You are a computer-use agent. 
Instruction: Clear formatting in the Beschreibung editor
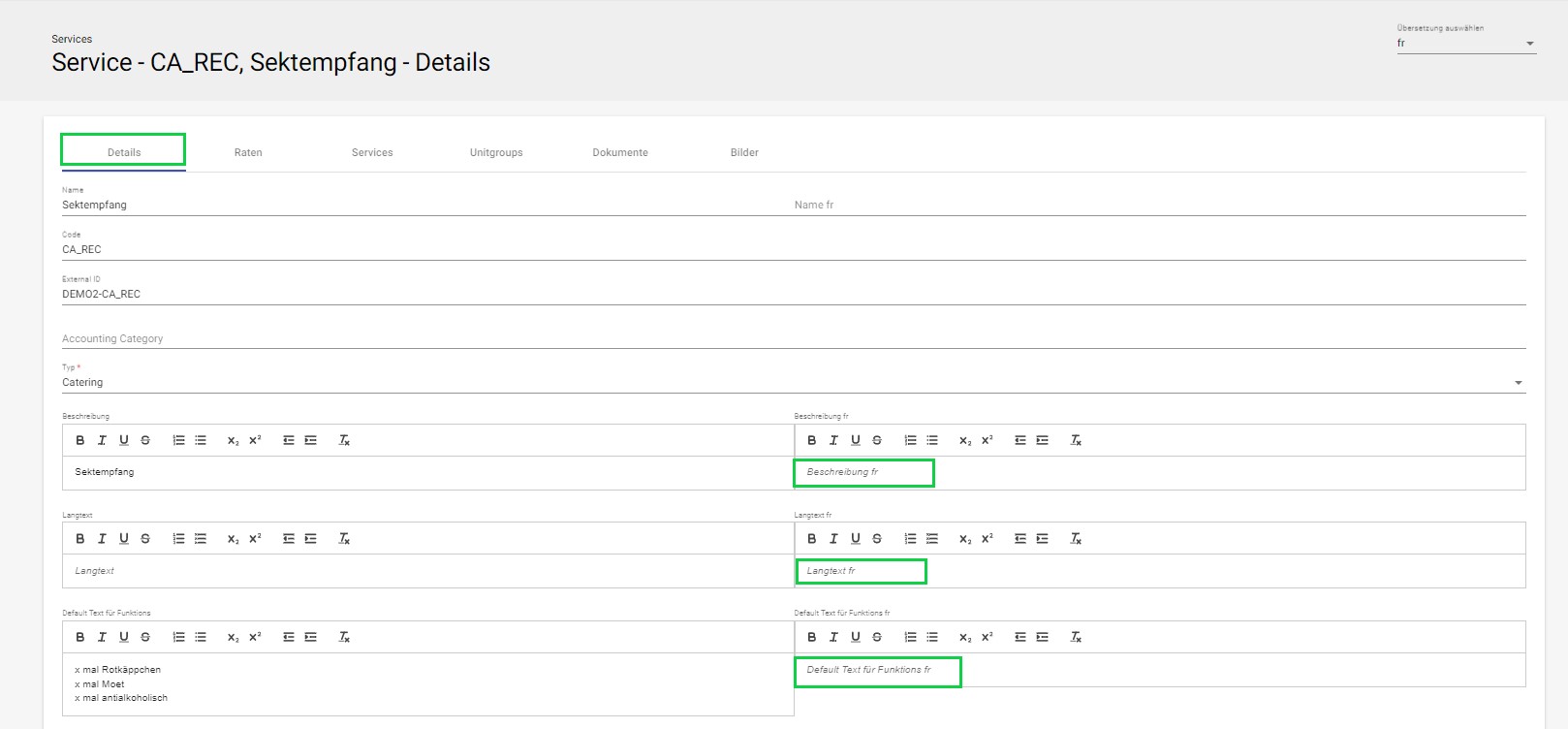pyautogui.click(x=344, y=440)
